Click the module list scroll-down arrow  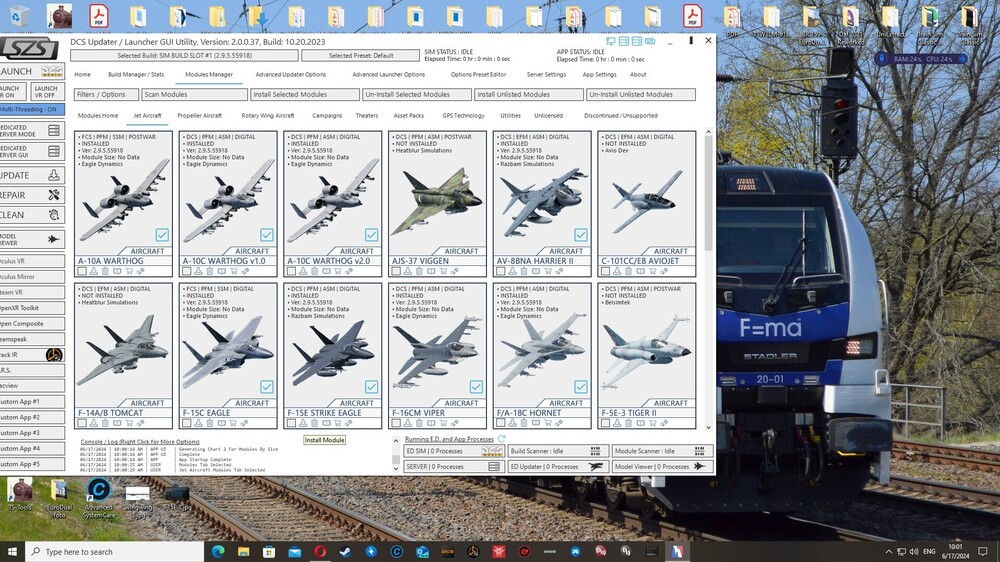708,427
